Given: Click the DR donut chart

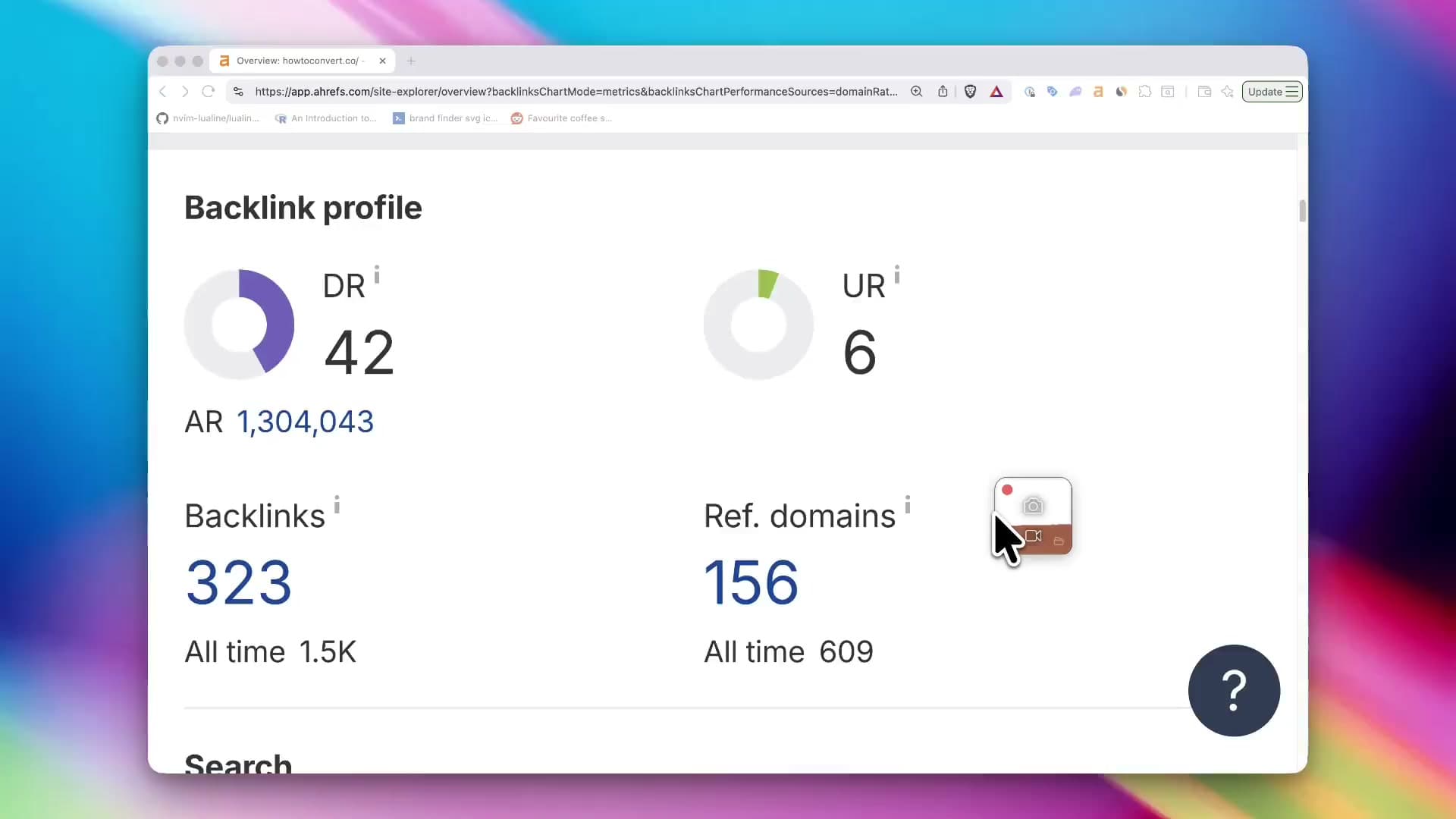Looking at the screenshot, I should (239, 325).
